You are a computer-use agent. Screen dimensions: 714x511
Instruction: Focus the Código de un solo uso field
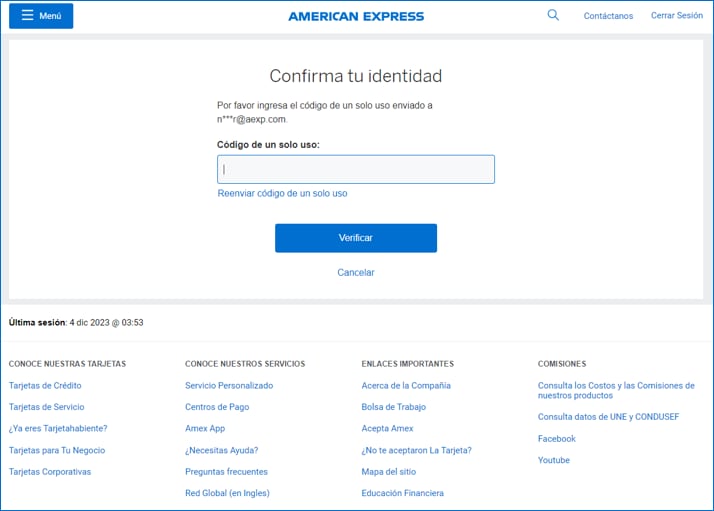point(356,169)
